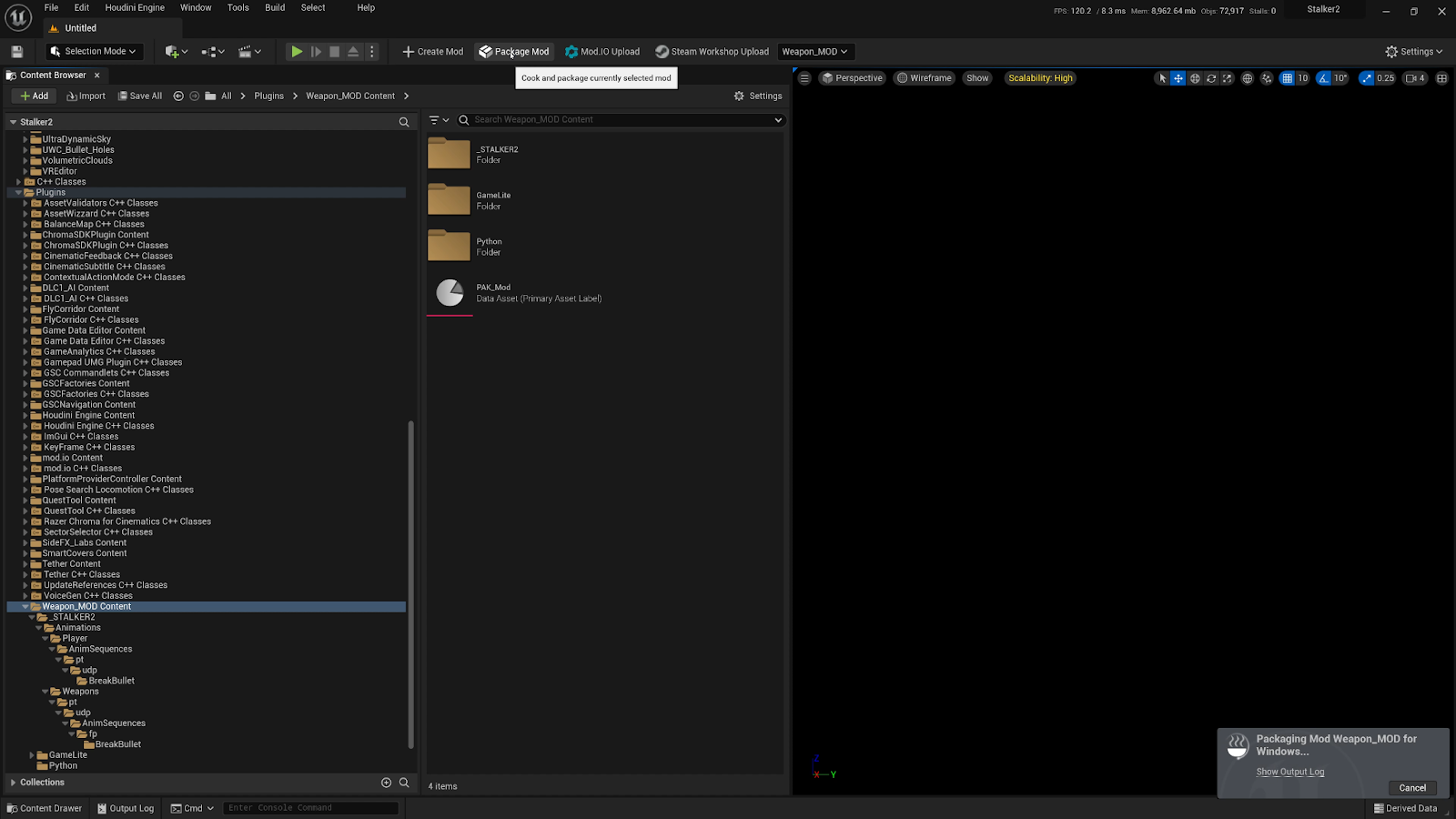Open the Houdini Engine menu
This screenshot has width=1456, height=819.
tap(135, 7)
